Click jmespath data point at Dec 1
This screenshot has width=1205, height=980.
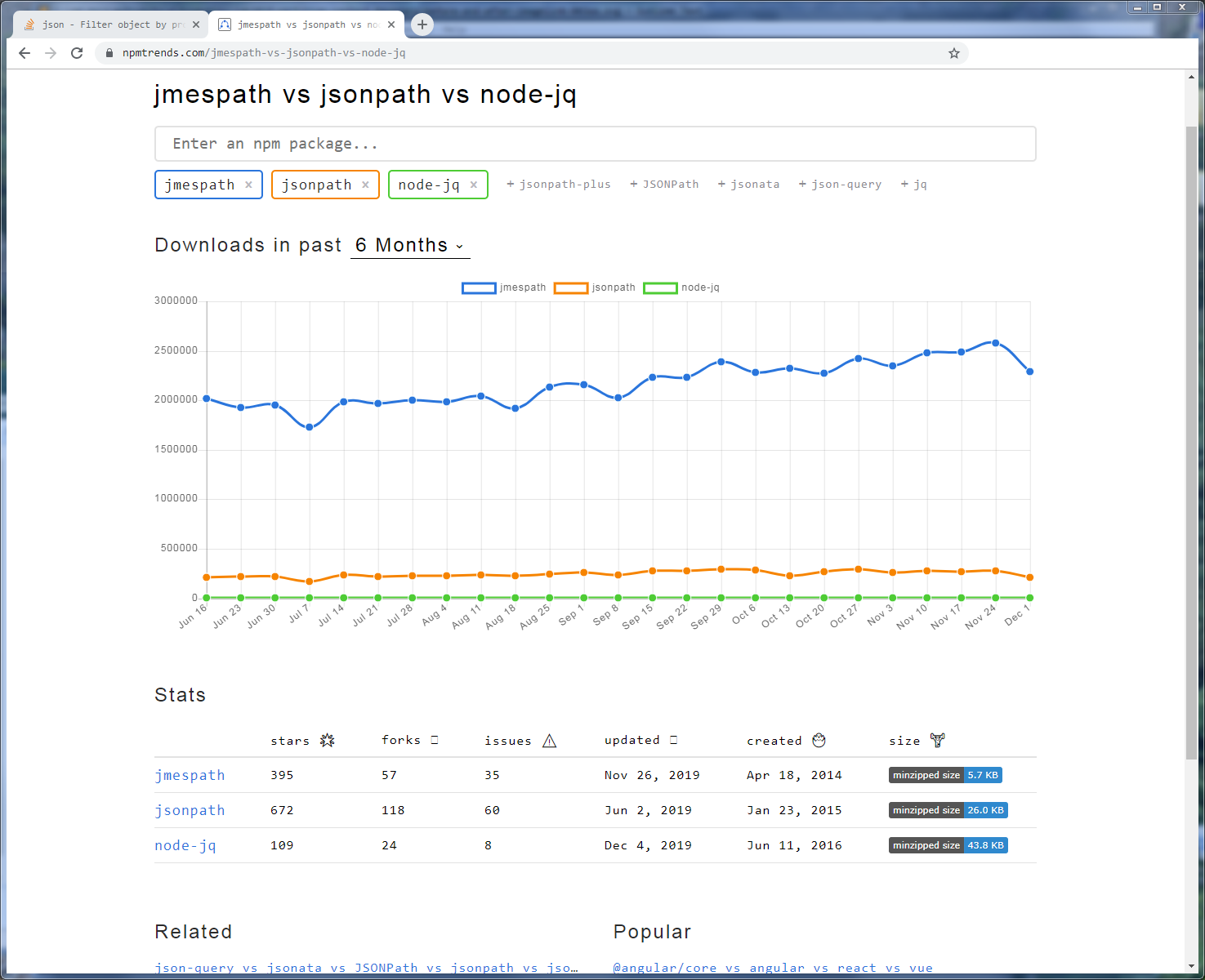pos(1029,372)
